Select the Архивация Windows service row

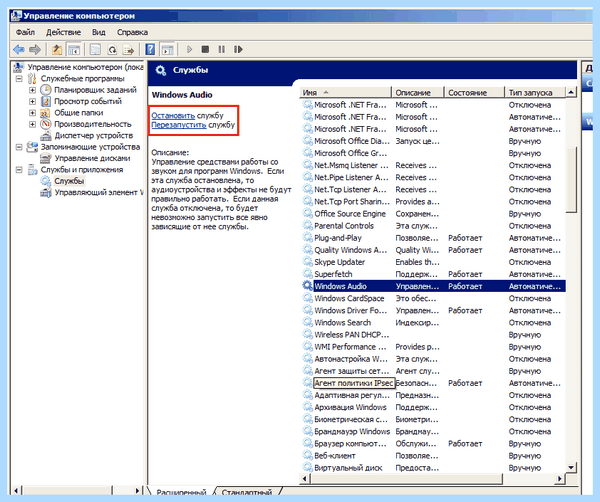434,407
